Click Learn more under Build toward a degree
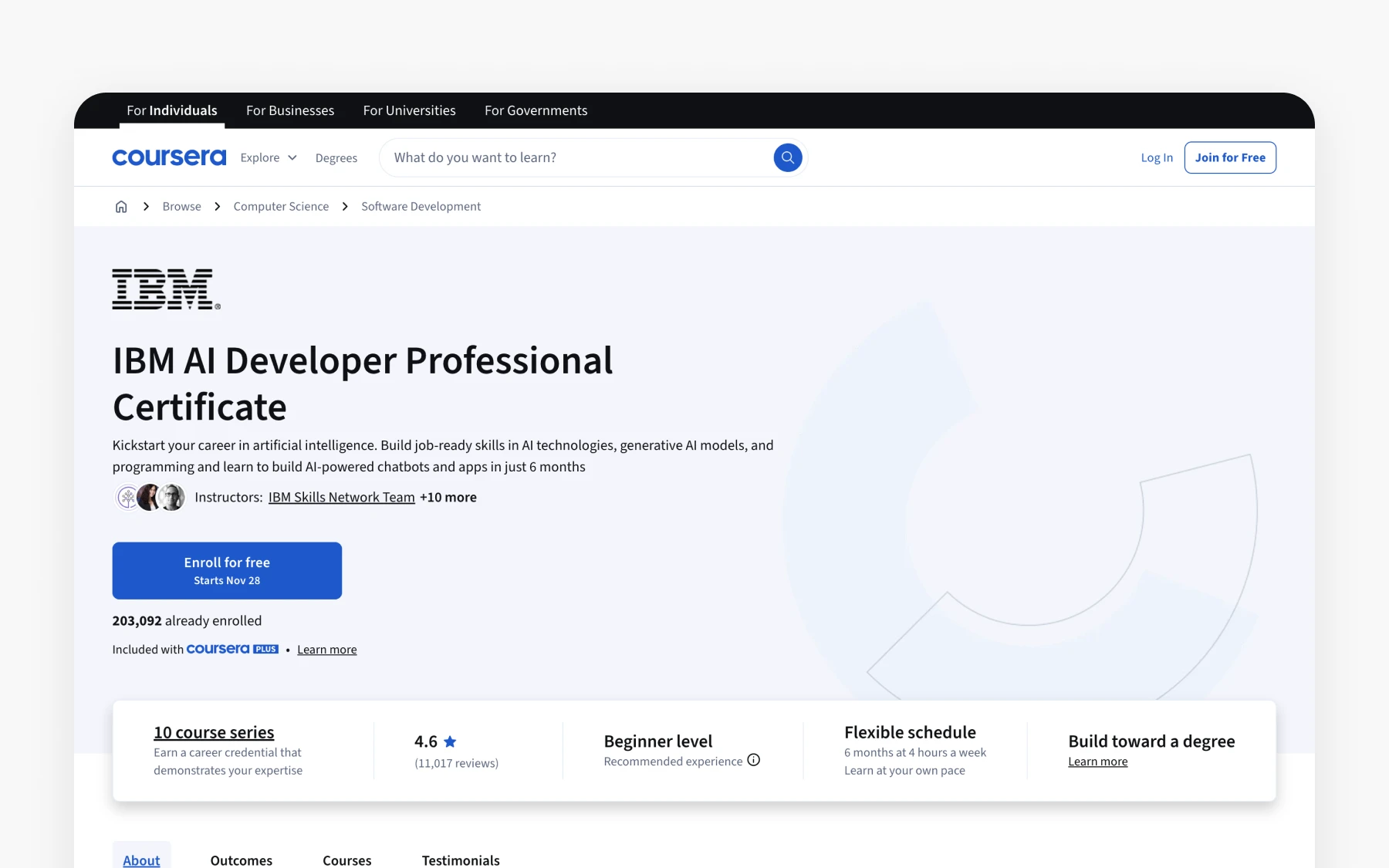 (1098, 762)
